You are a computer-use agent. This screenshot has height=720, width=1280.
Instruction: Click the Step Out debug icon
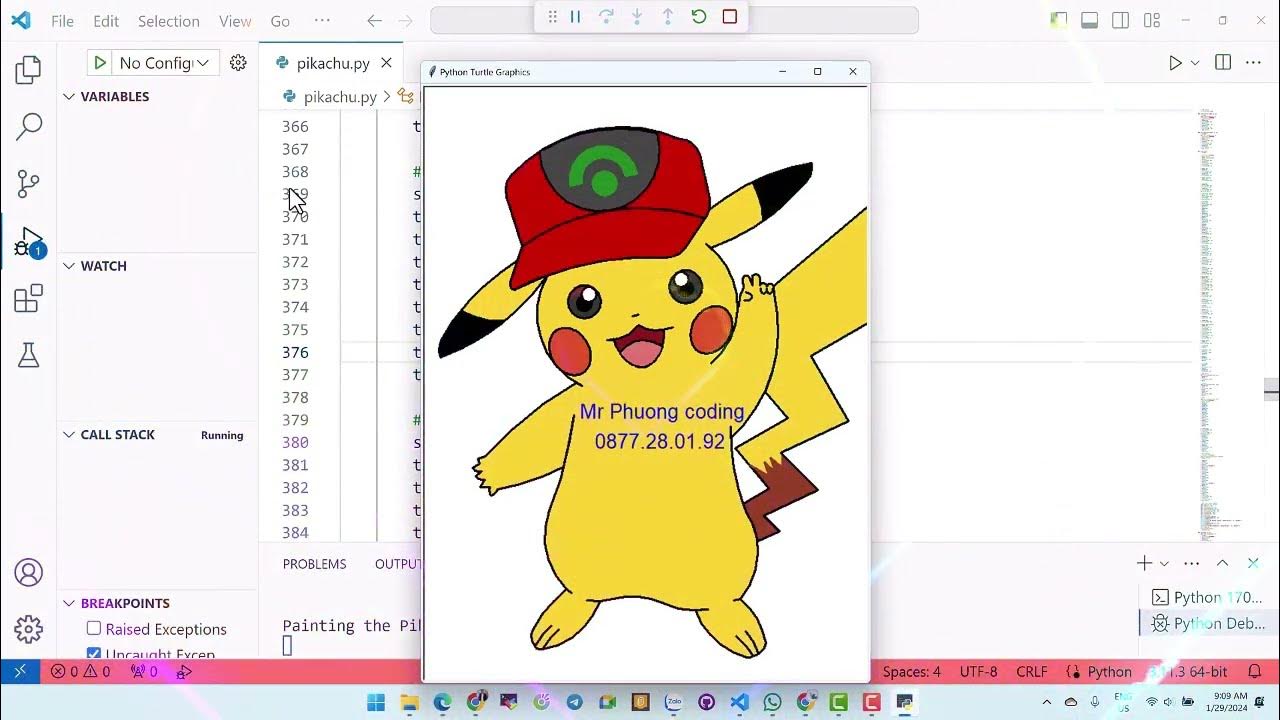pyautogui.click(x=668, y=16)
